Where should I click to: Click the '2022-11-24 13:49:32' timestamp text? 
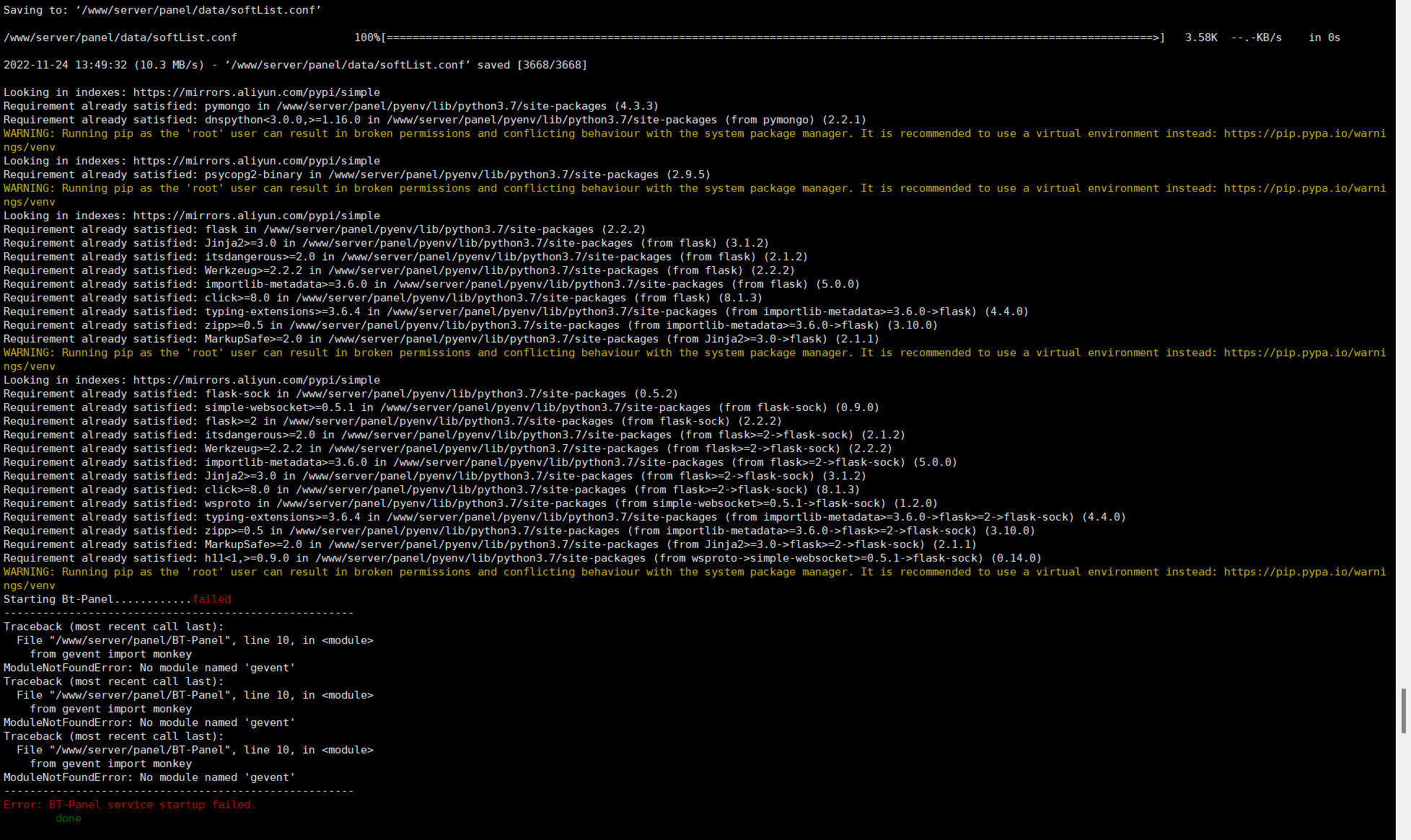[65, 65]
